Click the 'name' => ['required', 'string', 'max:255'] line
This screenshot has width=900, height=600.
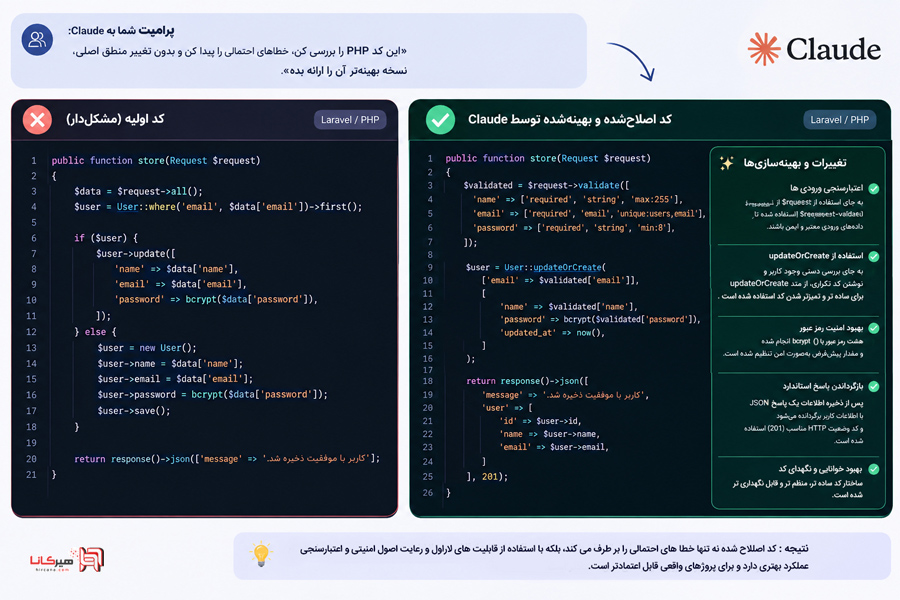point(577,200)
